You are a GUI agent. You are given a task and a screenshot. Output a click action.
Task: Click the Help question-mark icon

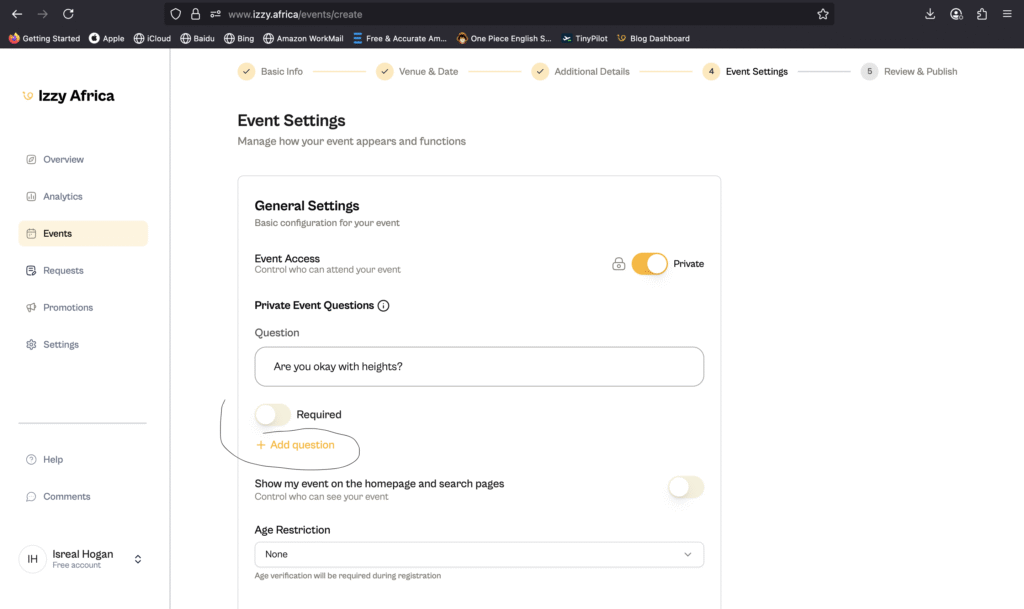(x=32, y=460)
